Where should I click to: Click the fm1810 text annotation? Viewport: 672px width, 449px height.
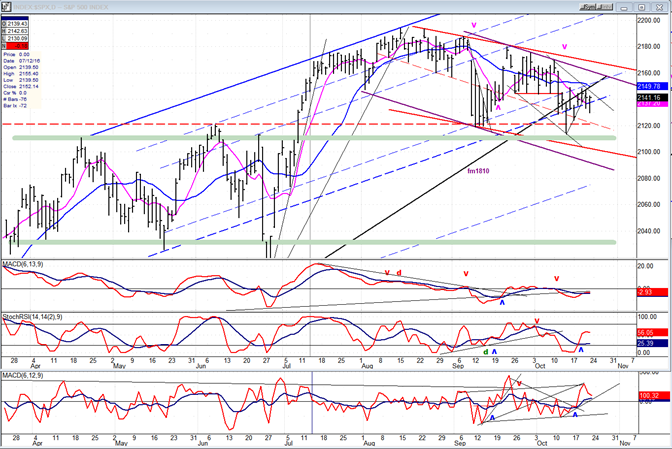click(x=478, y=171)
